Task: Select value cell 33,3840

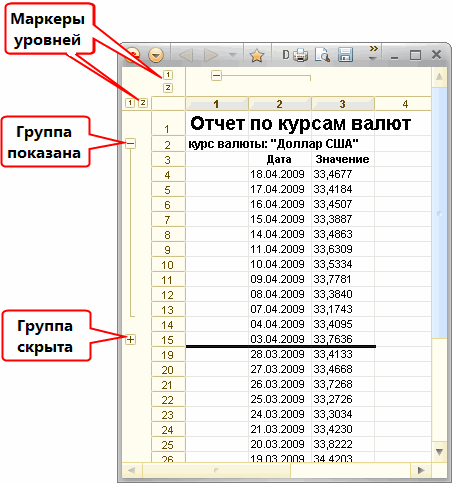Action: [343, 294]
